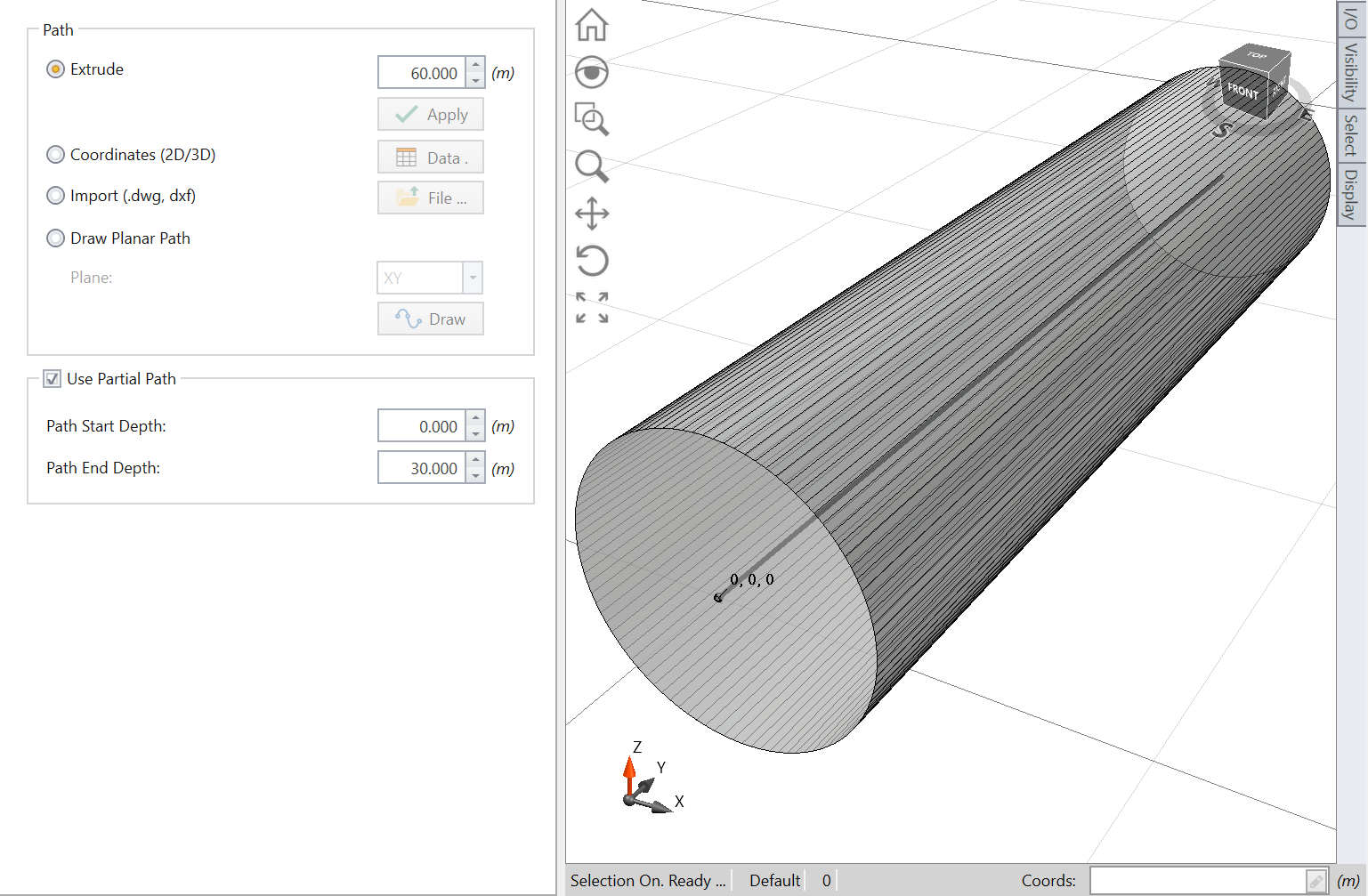1368x896 pixels.
Task: Click the 0, 0, 0 origin label
Action: [752, 579]
